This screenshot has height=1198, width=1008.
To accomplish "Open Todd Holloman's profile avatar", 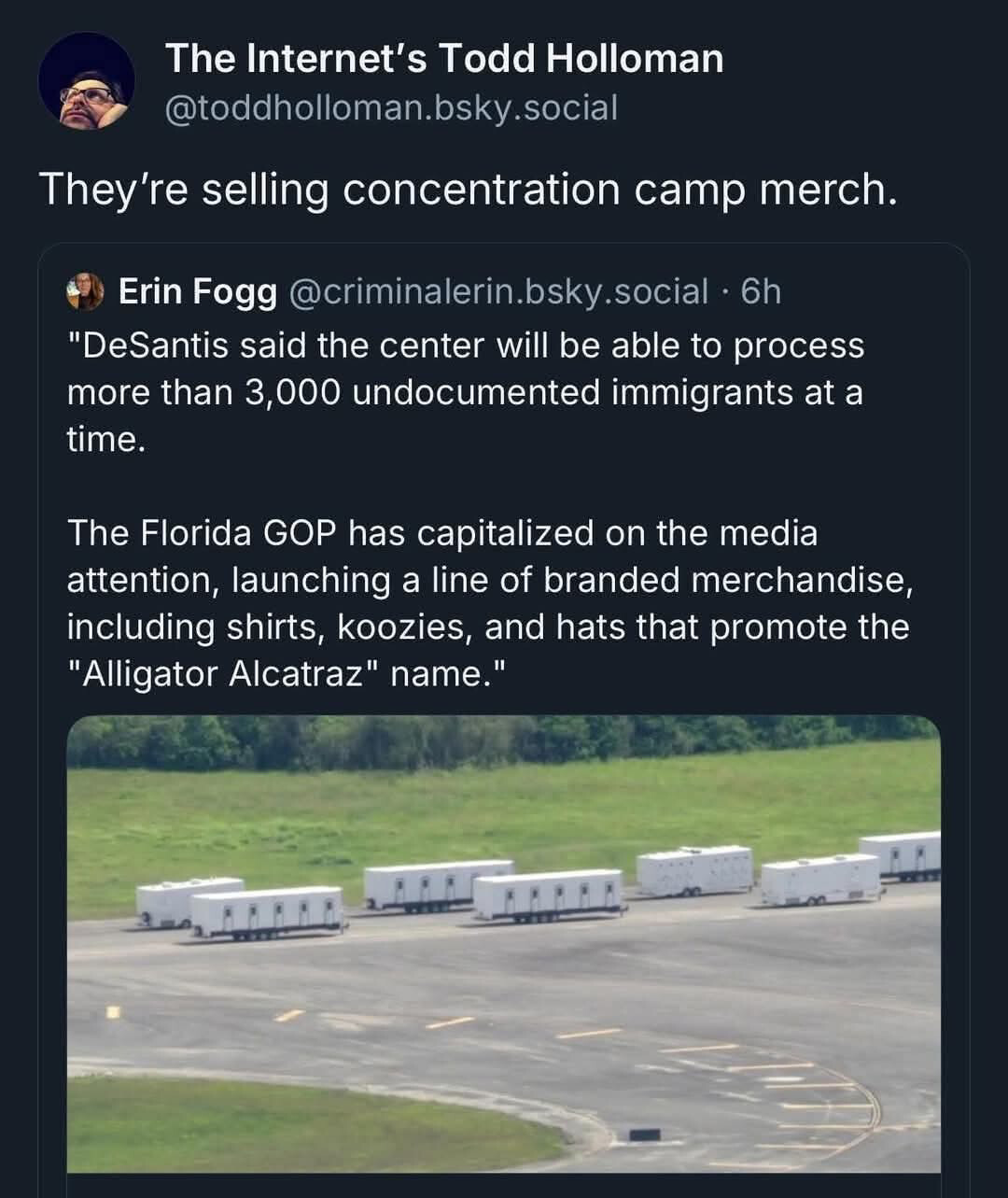I will coord(86,81).
